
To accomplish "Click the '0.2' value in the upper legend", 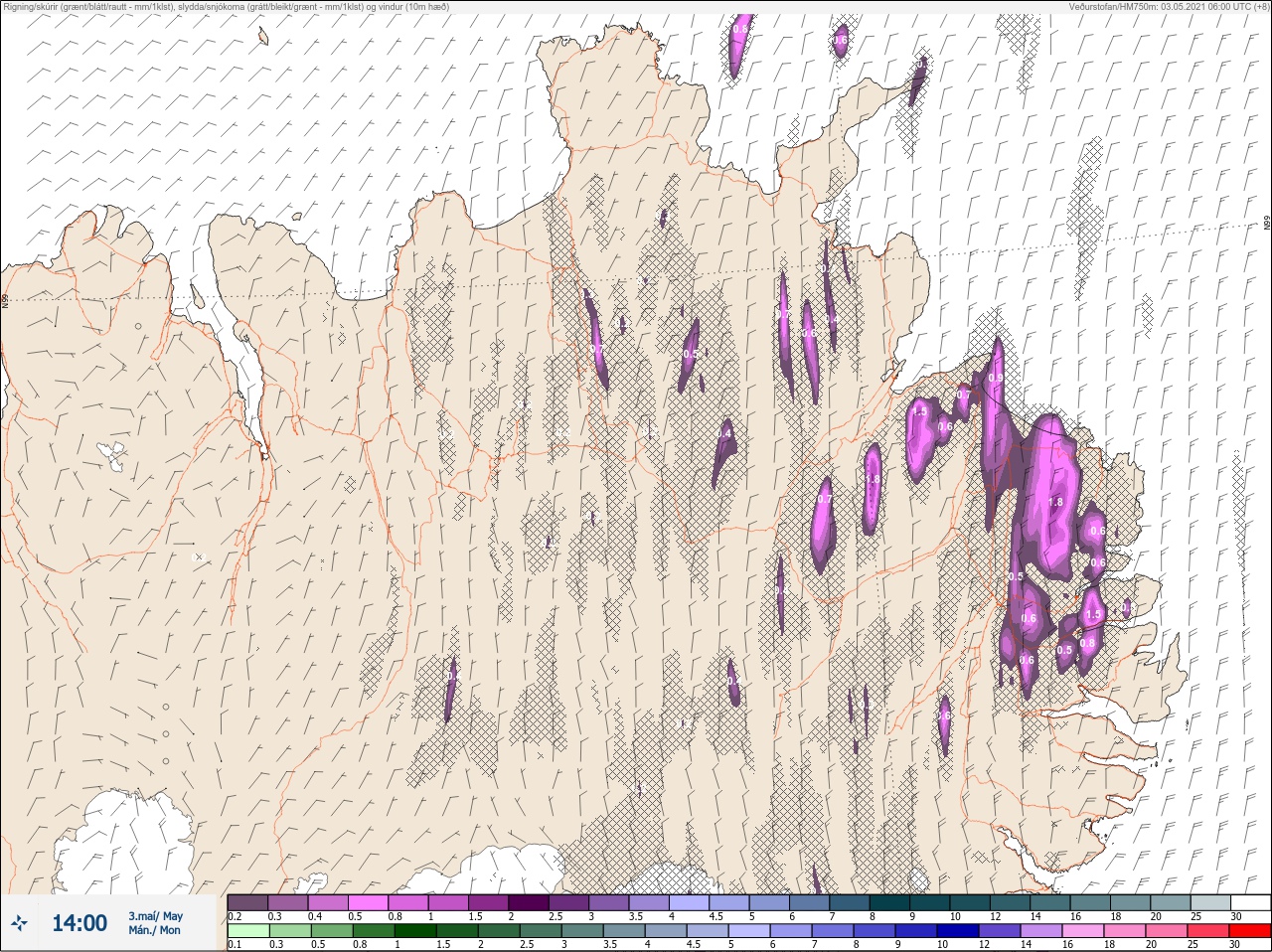I will coord(235,916).
